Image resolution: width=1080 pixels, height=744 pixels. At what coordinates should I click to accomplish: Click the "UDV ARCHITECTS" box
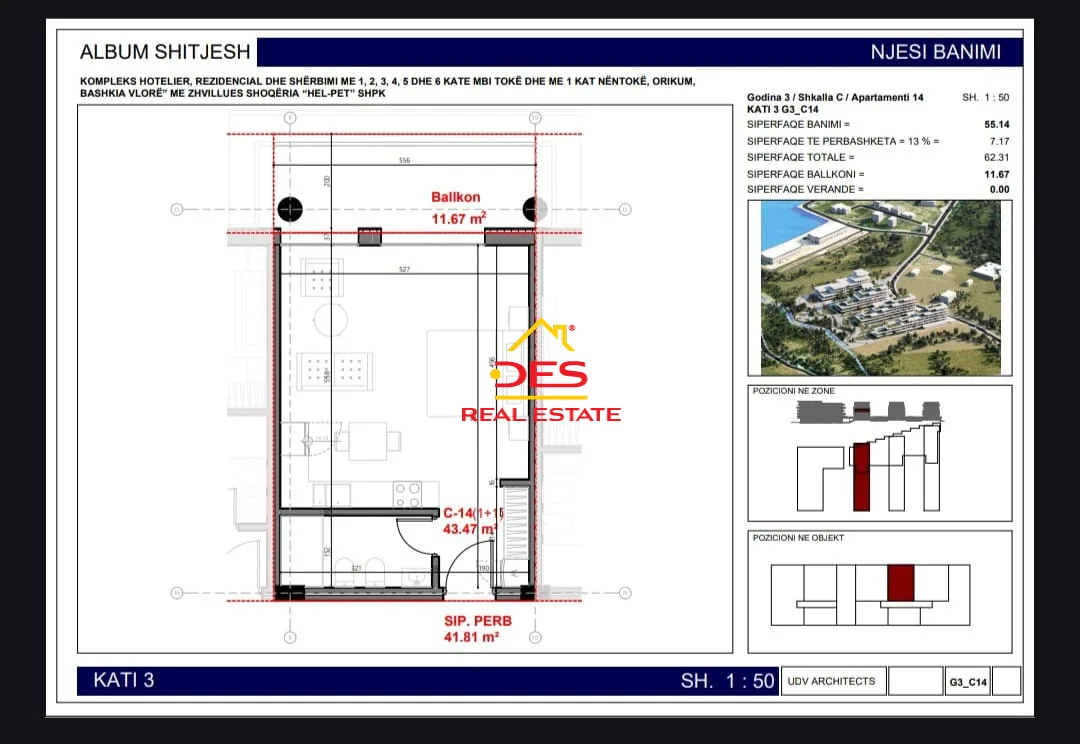(832, 681)
